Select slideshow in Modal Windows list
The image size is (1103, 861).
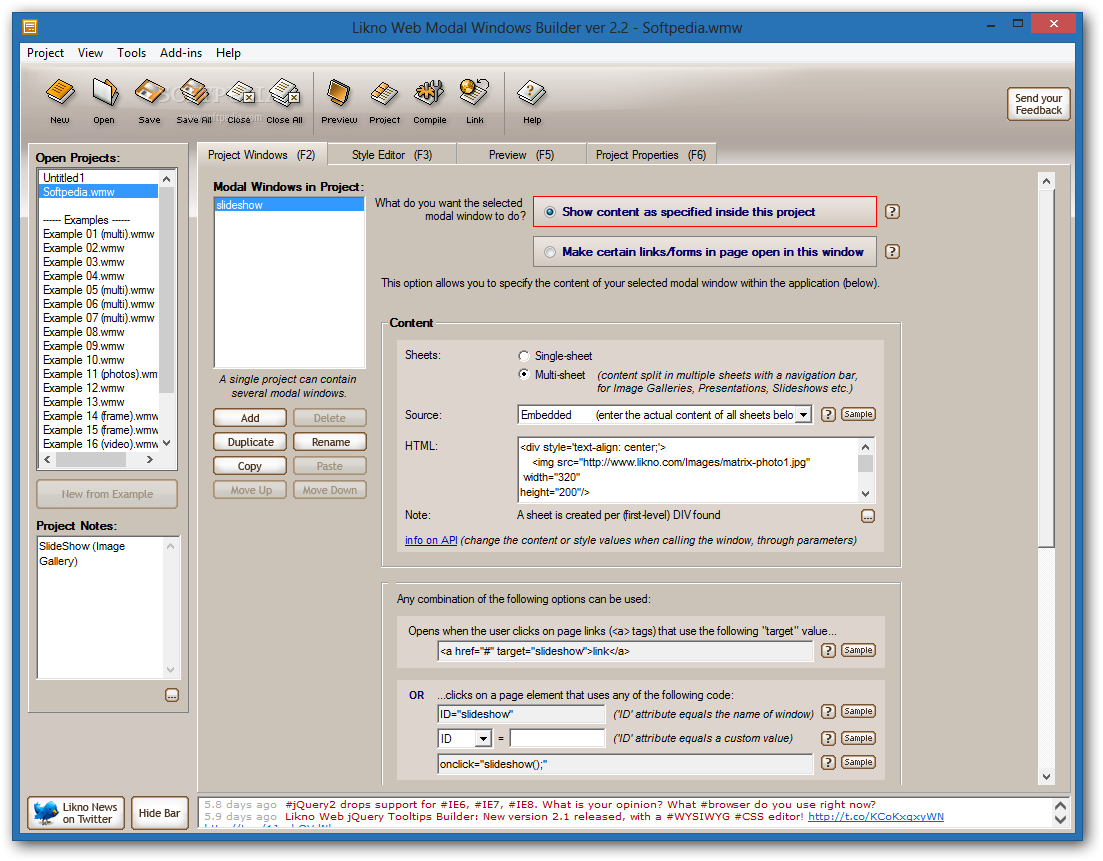289,205
